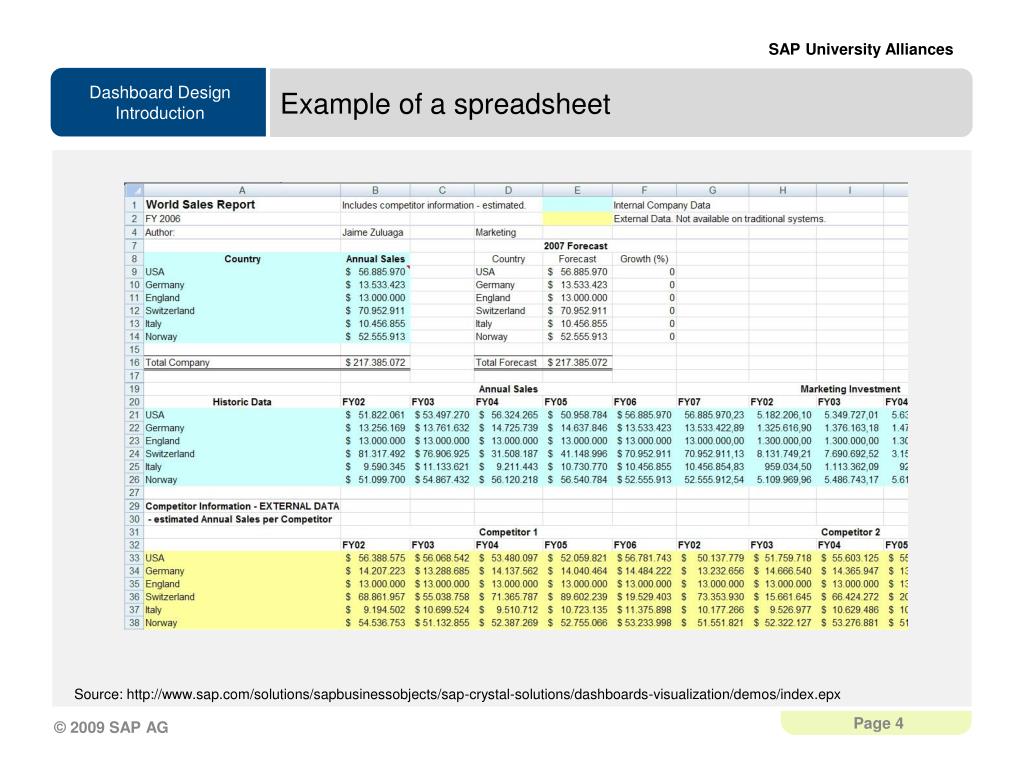1024x768 pixels.
Task: Click the SAP University Alliances header text
Action: 860,49
